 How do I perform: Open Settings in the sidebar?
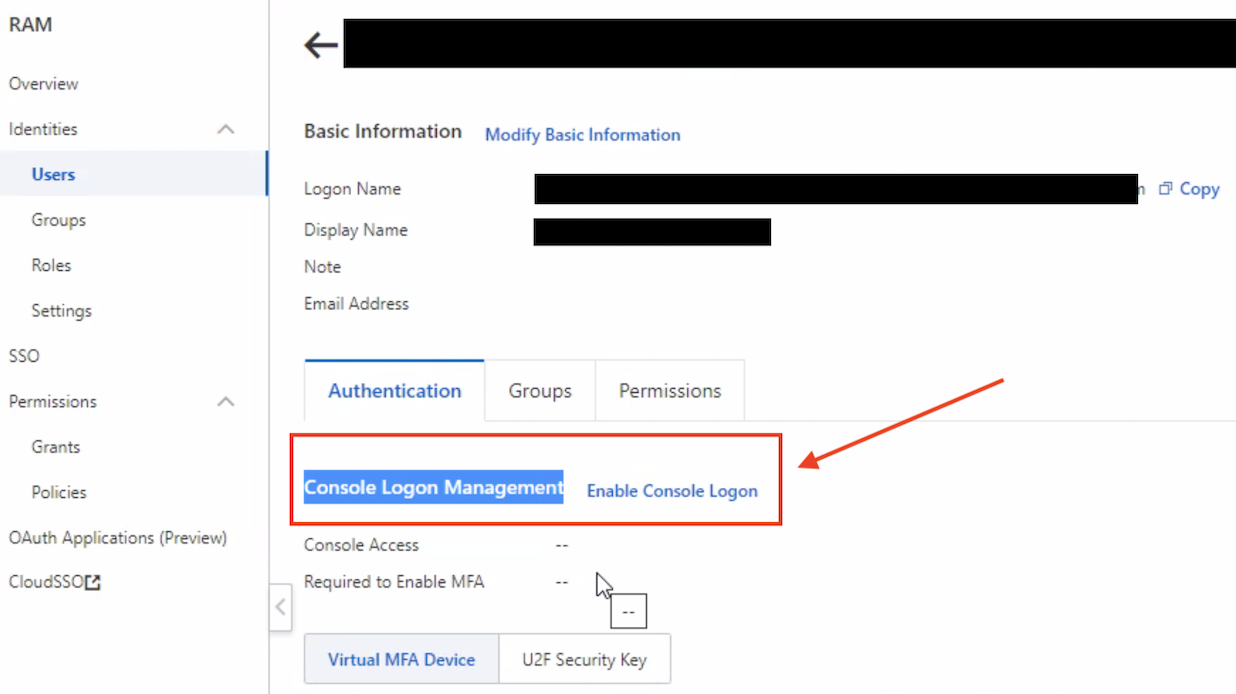click(61, 311)
